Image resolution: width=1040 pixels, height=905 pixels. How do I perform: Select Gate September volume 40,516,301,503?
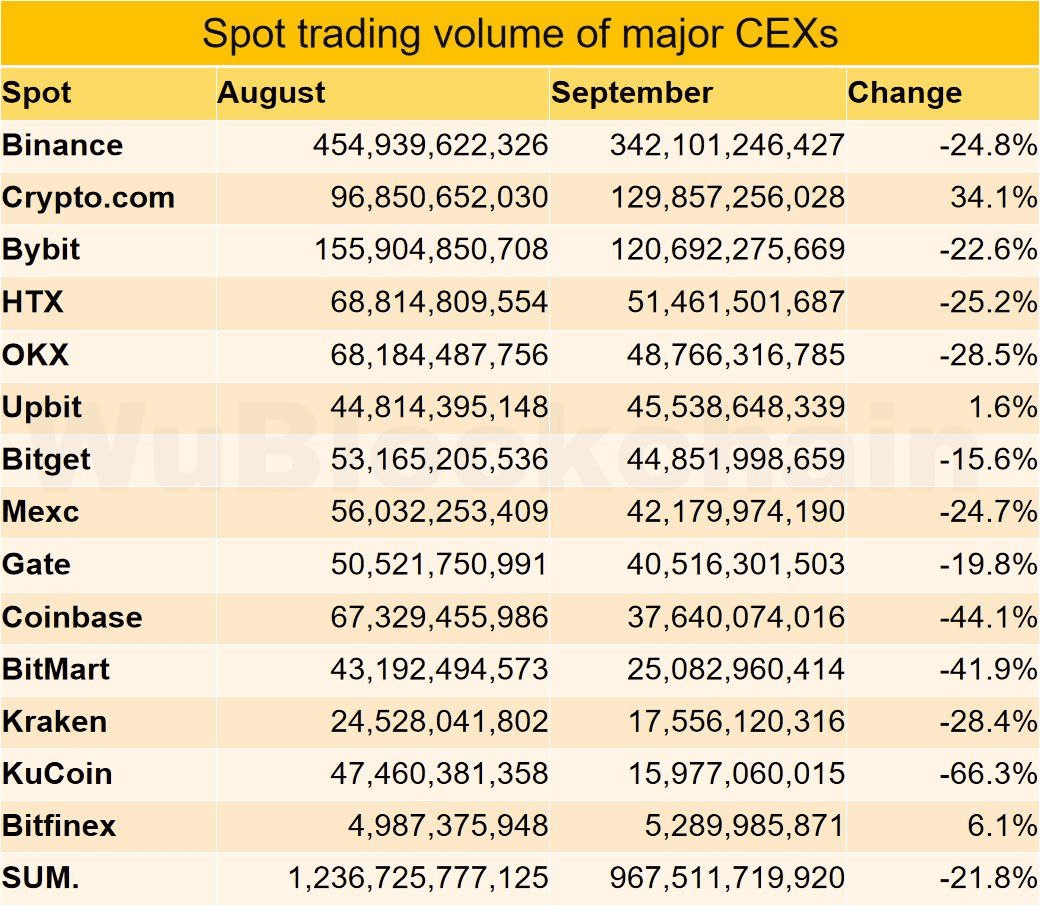tap(736, 565)
